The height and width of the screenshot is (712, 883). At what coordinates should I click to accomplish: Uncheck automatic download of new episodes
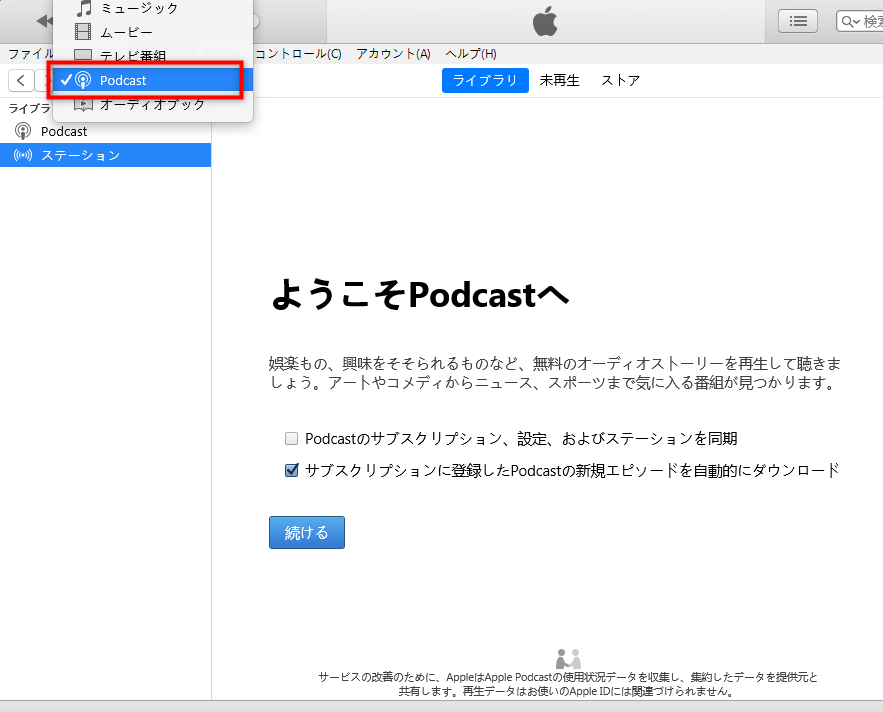tap(291, 470)
